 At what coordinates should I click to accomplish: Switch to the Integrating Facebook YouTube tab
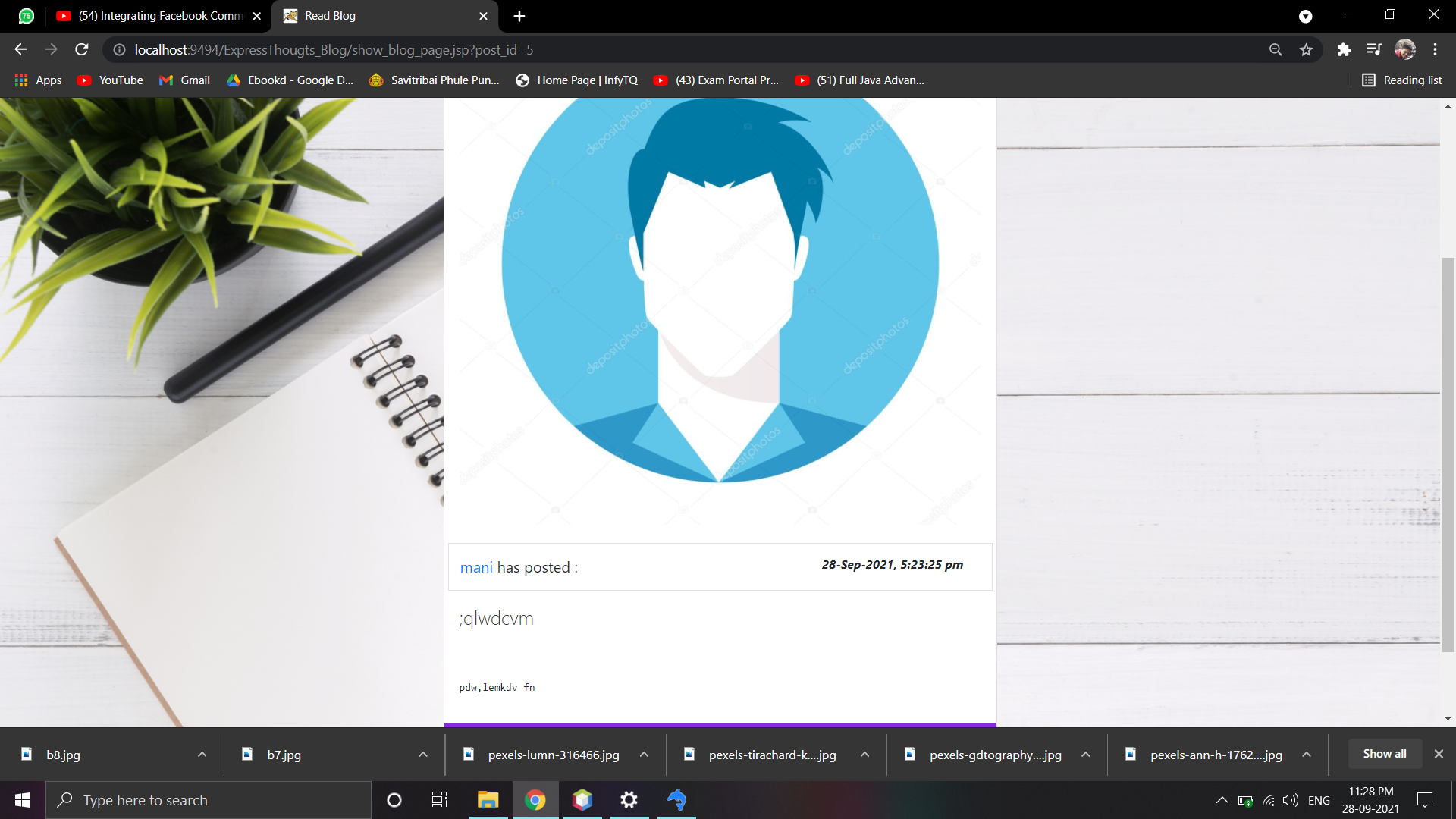(x=159, y=16)
